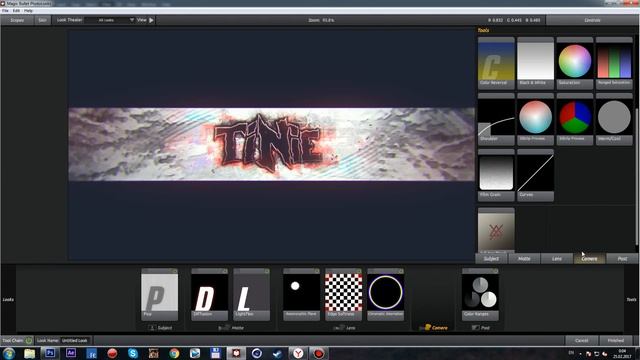The width and height of the screenshot is (640, 360).
Task: Play the Look Theater view
Action: pyautogui.click(x=151, y=20)
